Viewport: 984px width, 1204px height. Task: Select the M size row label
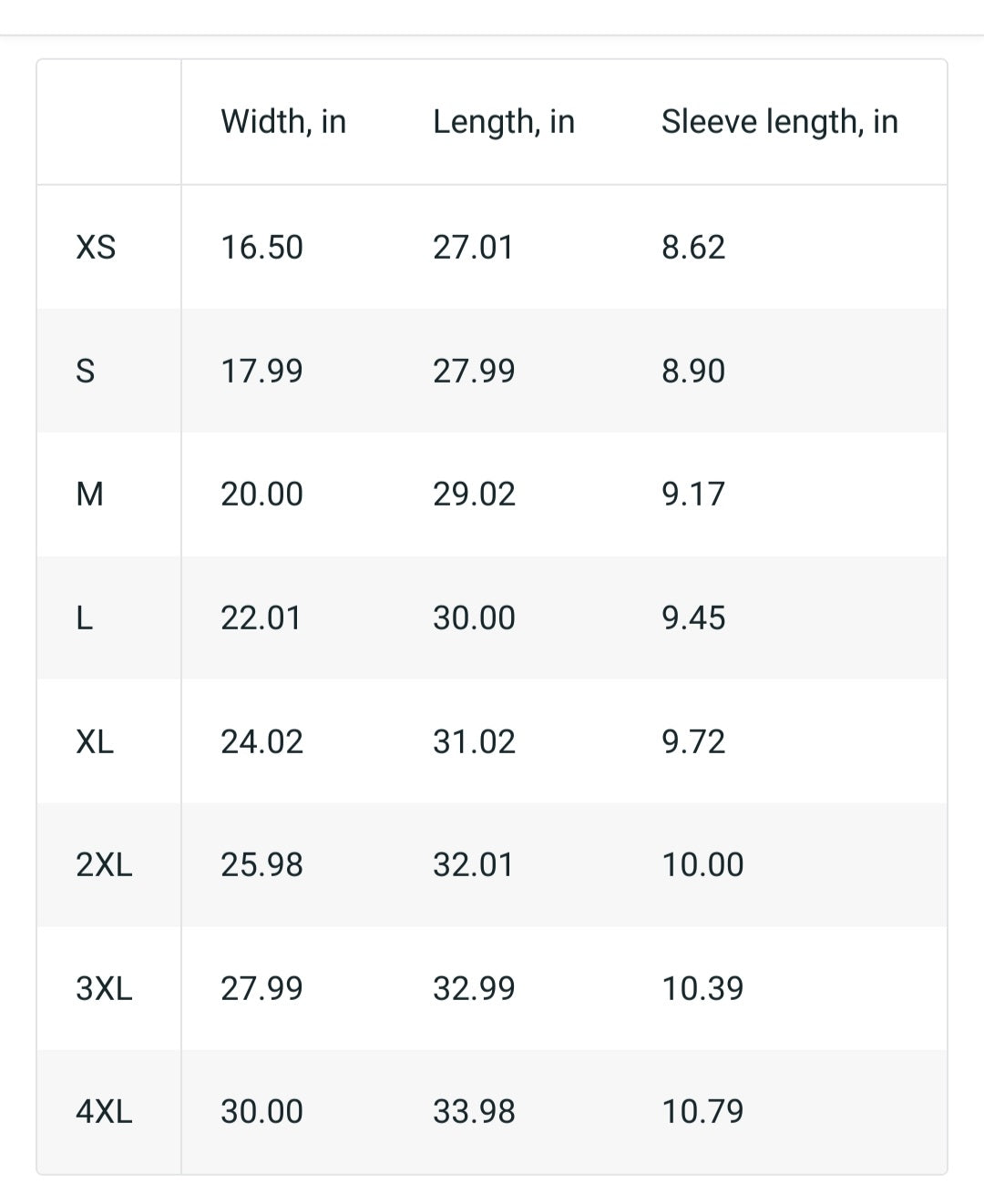(x=89, y=494)
